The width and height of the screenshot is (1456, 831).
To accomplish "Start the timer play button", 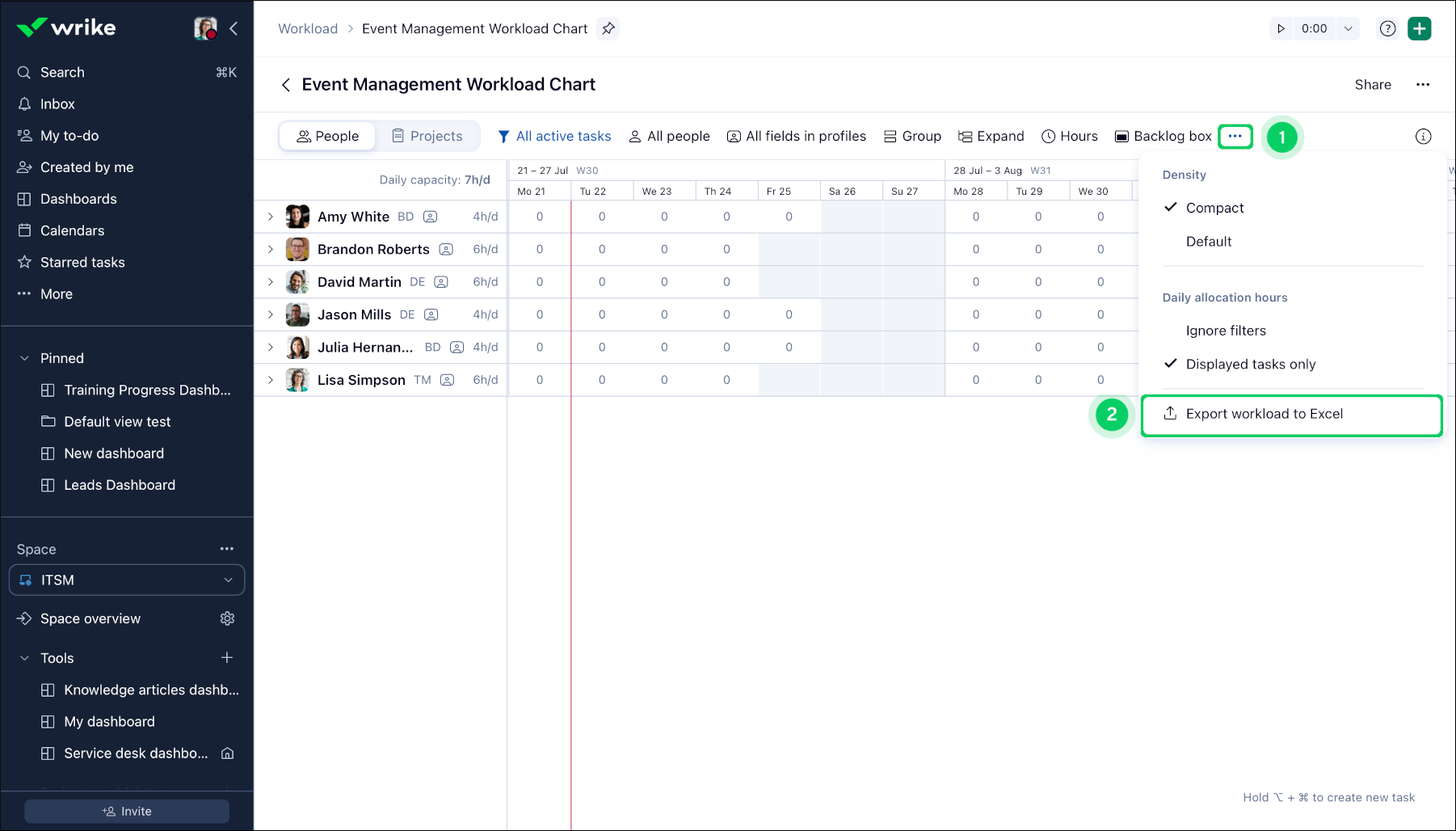I will point(1281,28).
